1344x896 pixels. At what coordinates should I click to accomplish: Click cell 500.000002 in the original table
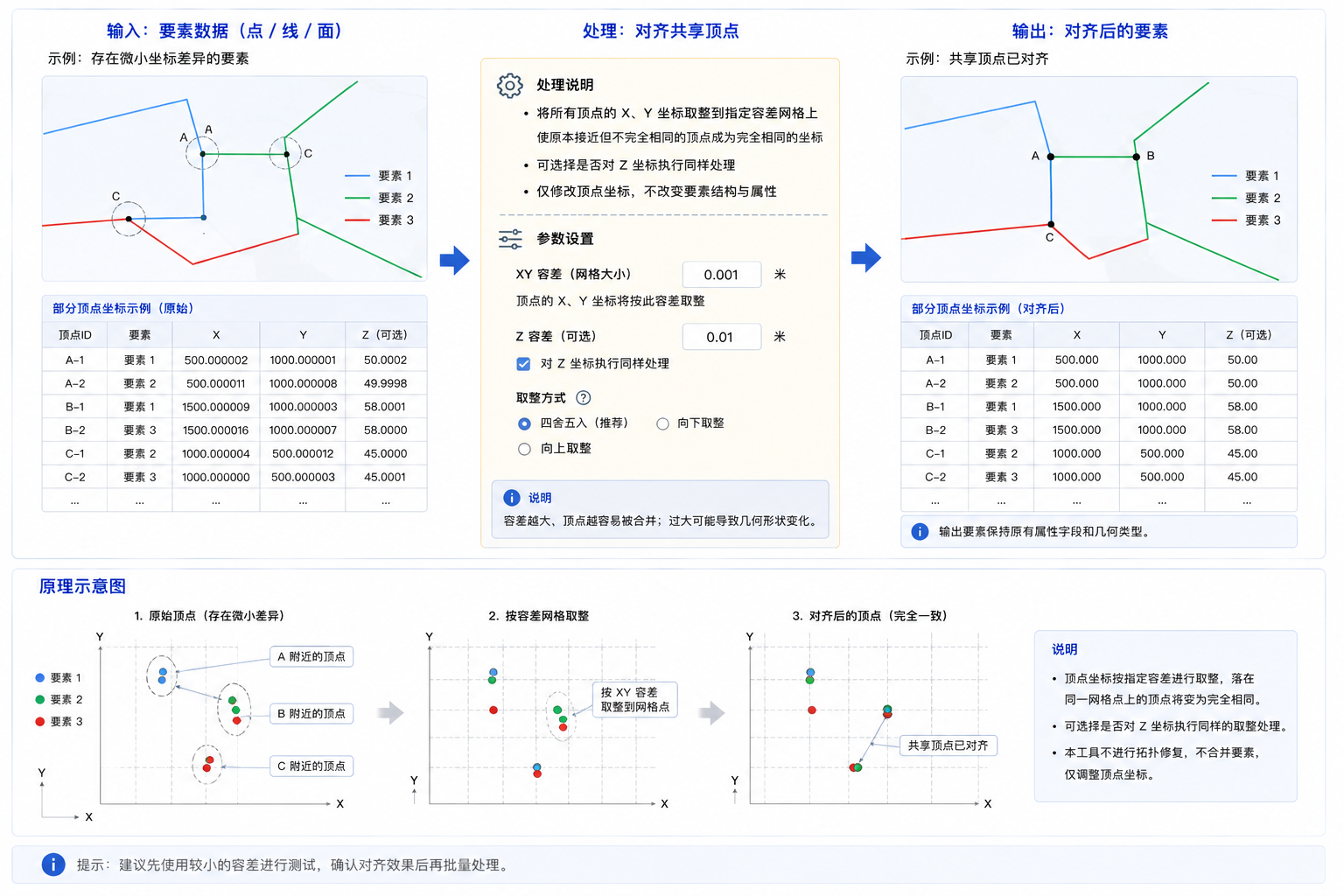[216, 360]
